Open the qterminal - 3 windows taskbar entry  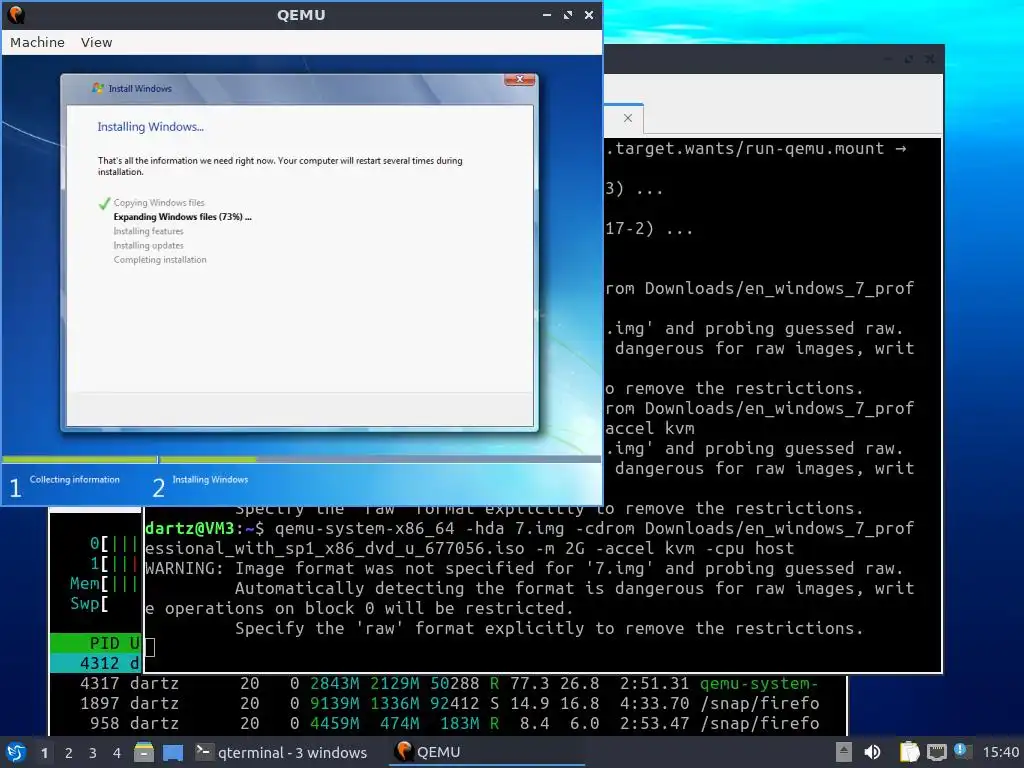point(282,752)
